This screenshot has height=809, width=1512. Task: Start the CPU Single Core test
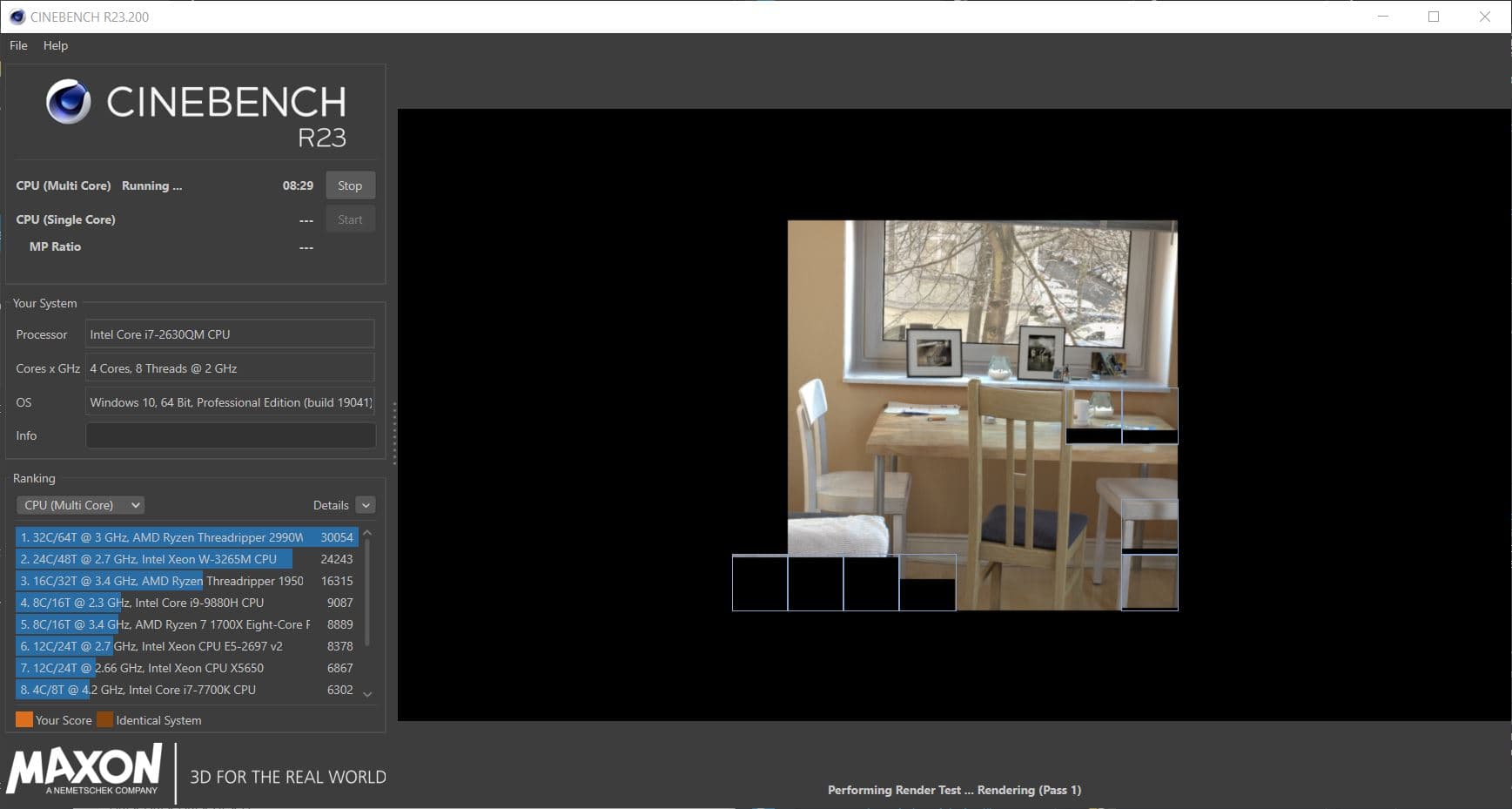[x=350, y=219]
